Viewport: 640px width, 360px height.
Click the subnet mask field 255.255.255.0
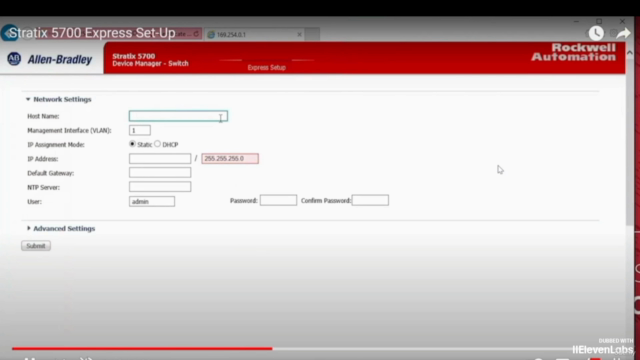[x=230, y=158]
